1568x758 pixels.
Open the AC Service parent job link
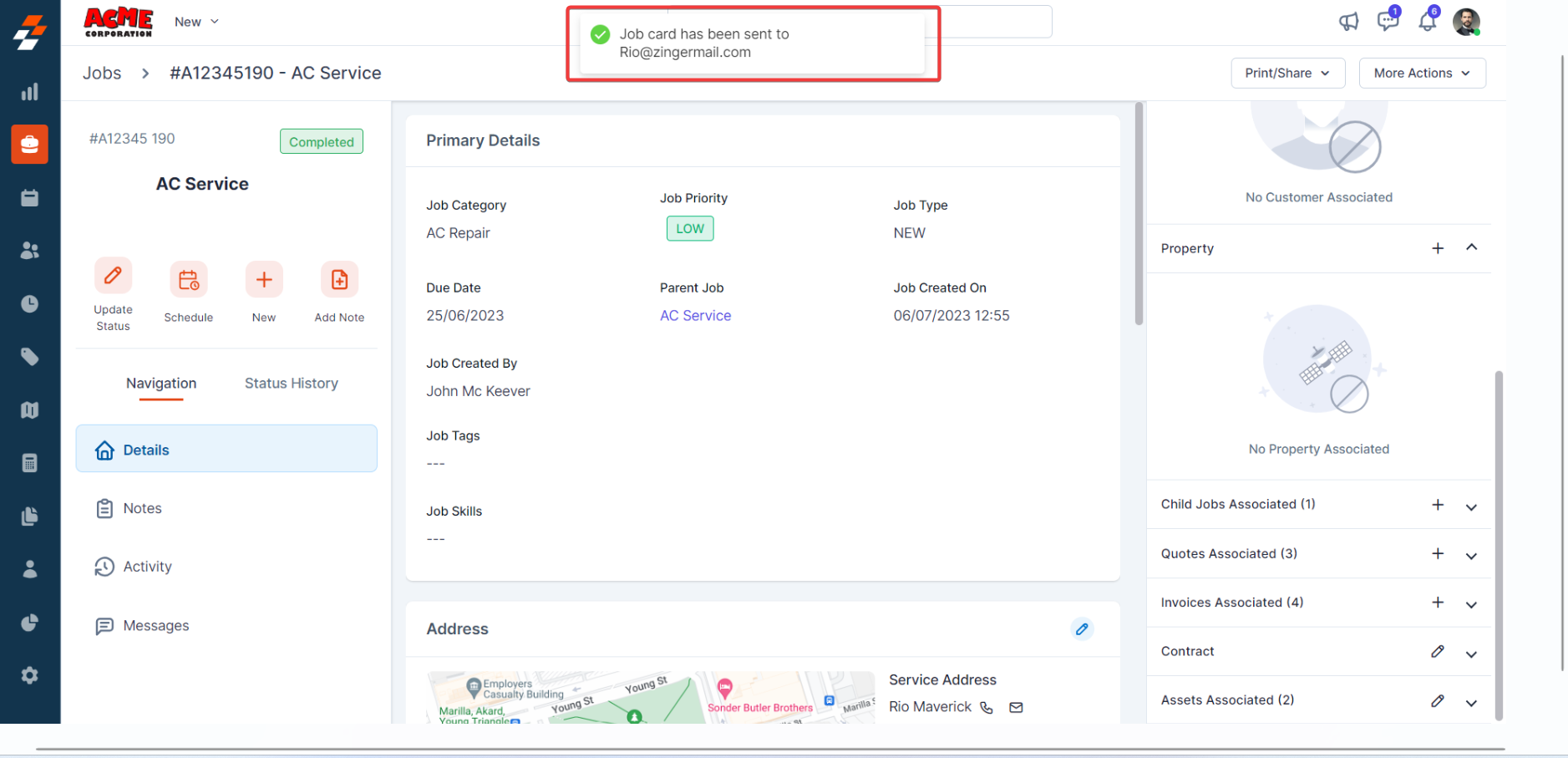[695, 316]
